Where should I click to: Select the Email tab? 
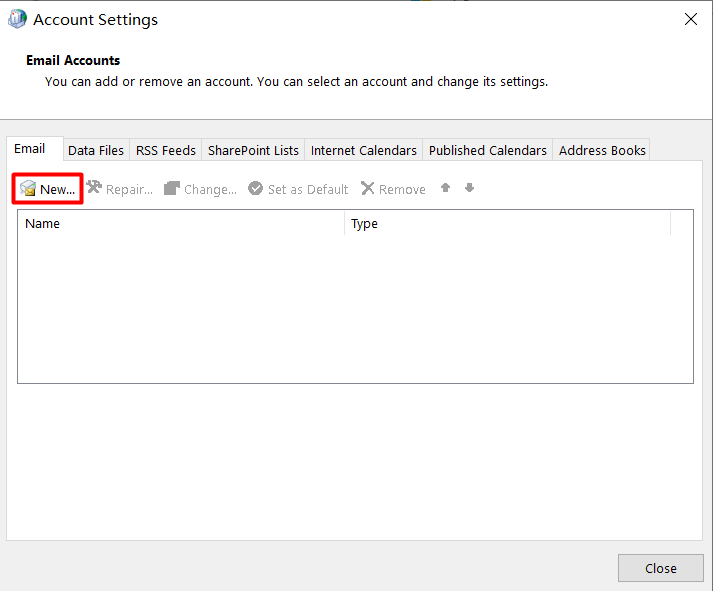pos(30,149)
